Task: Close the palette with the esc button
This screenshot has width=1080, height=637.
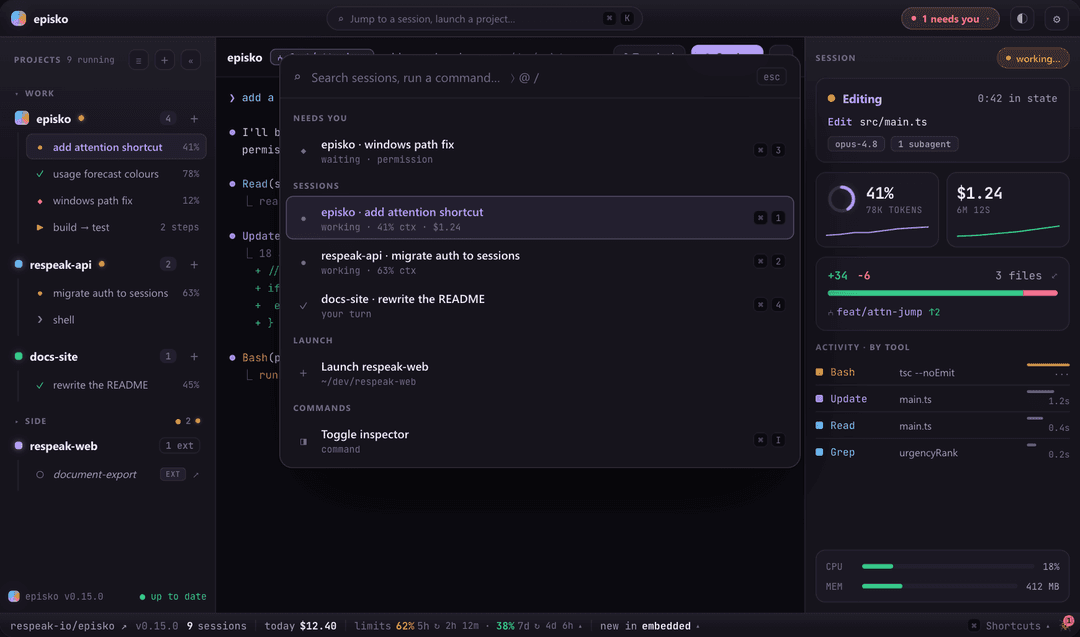Action: point(771,77)
